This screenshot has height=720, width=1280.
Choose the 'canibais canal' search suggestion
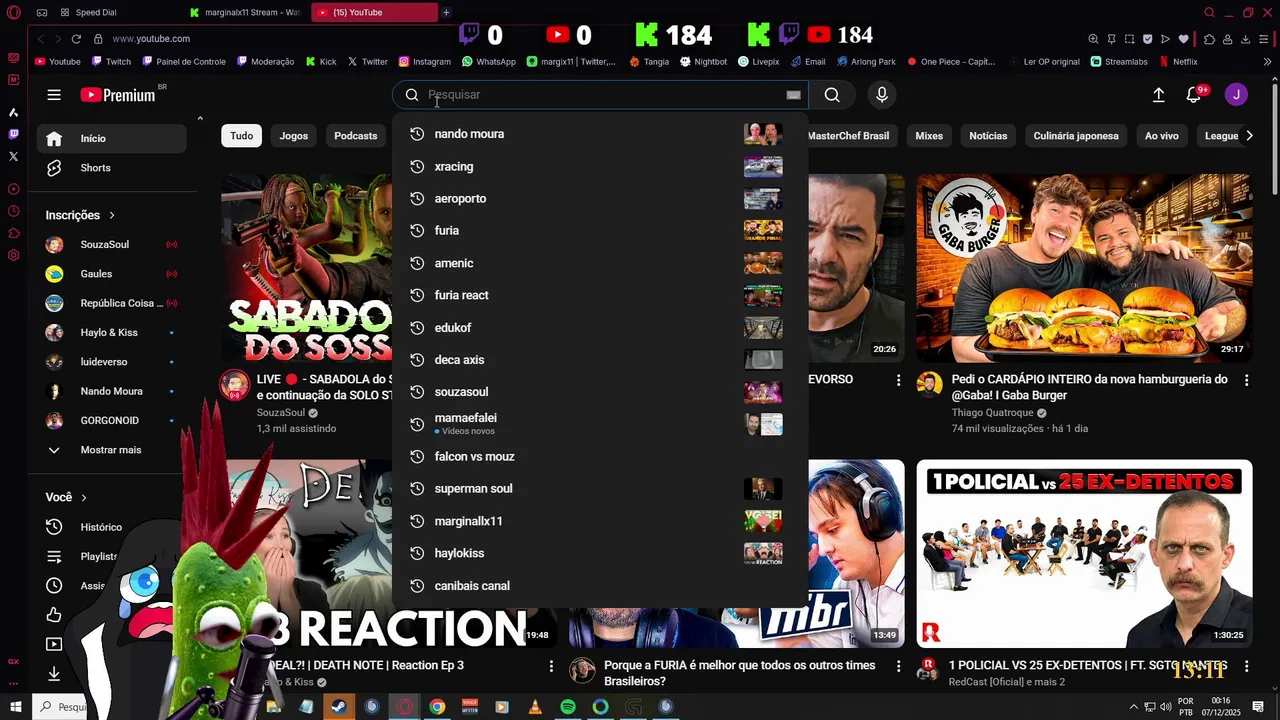coord(600,586)
